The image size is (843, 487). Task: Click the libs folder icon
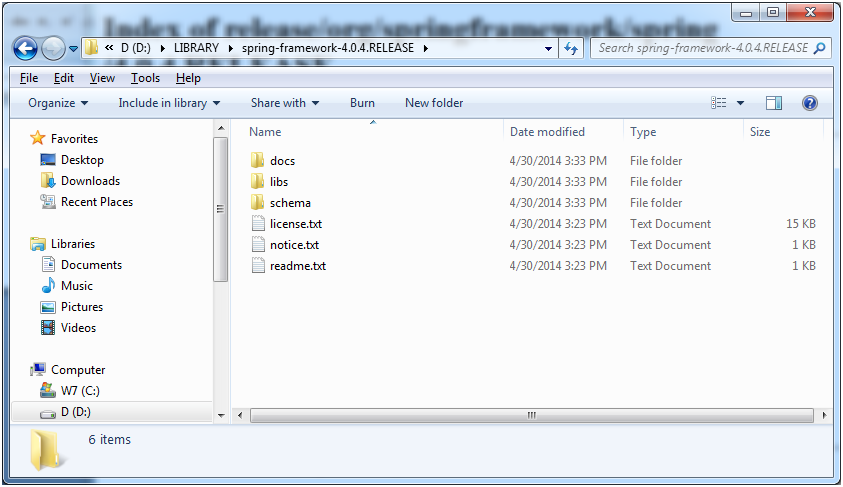pos(258,181)
